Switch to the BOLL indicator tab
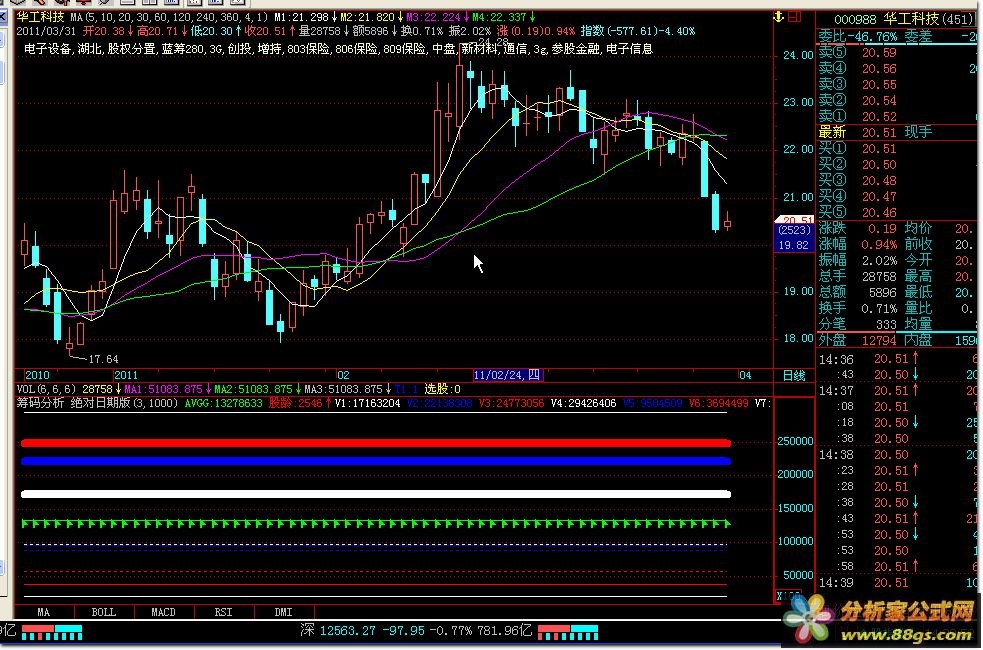This screenshot has height=650, width=983. coord(103,612)
